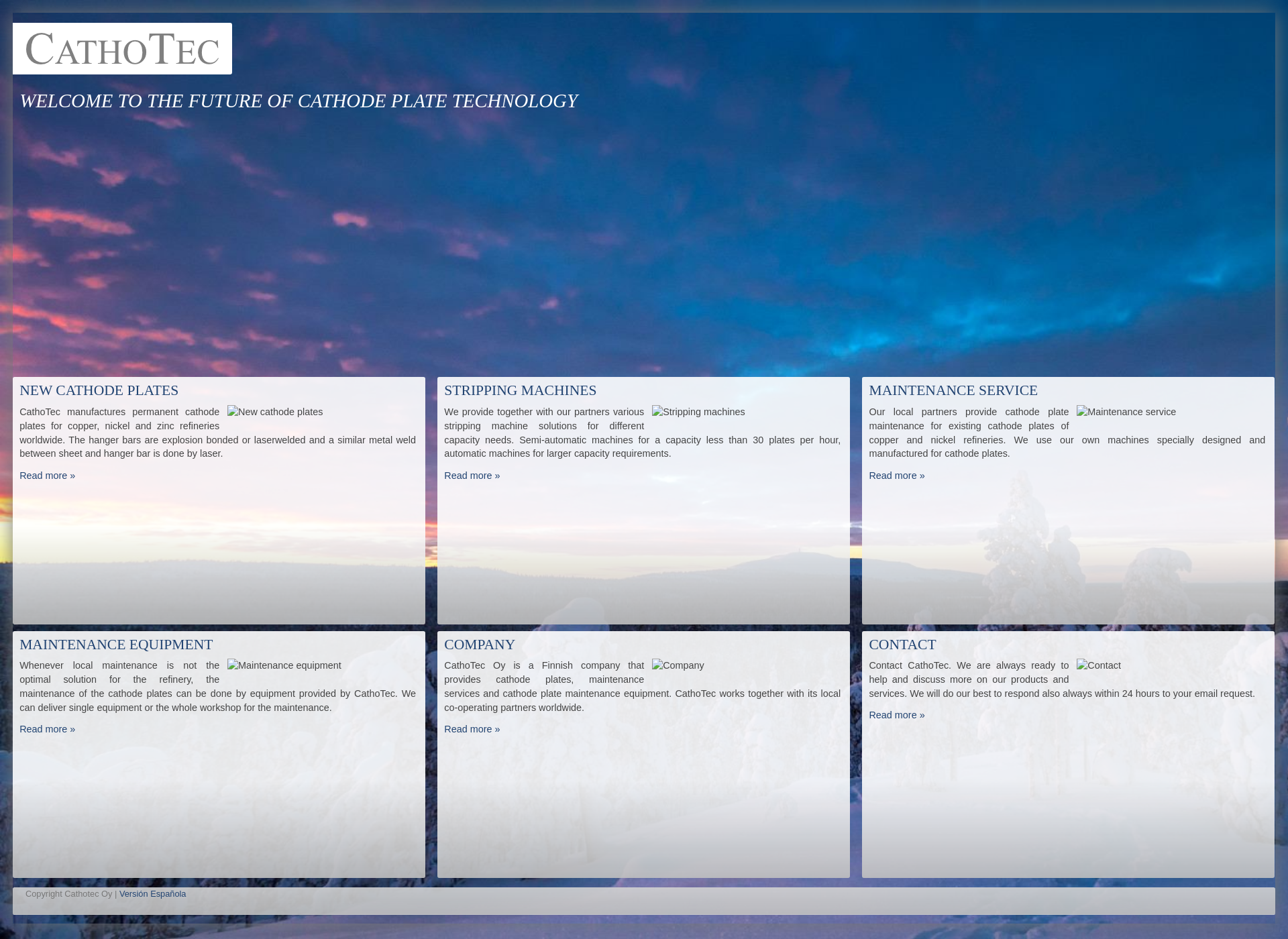
Task: Select the Stripping Machines section tab
Action: [x=520, y=389]
